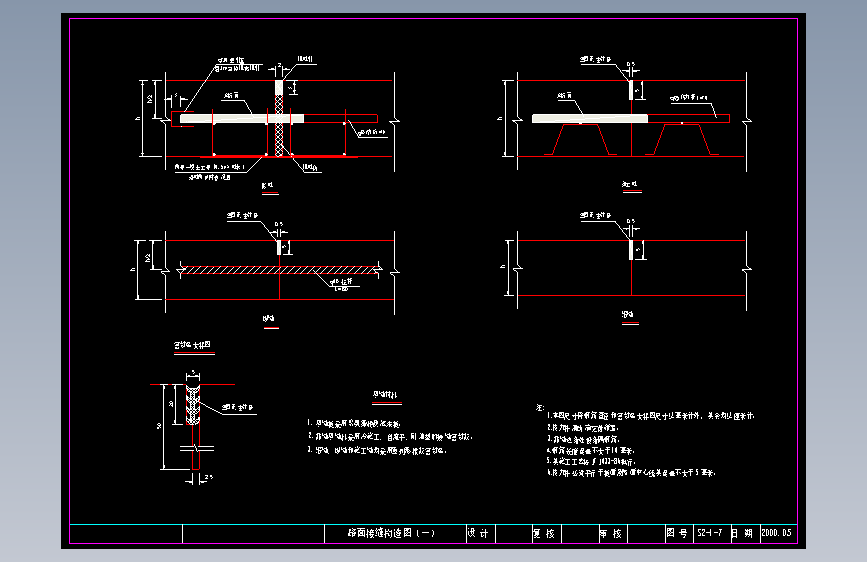This screenshot has width=867, height=562.
Task: Click the drawing title 路面接缝构造图(一)
Action: point(391,533)
